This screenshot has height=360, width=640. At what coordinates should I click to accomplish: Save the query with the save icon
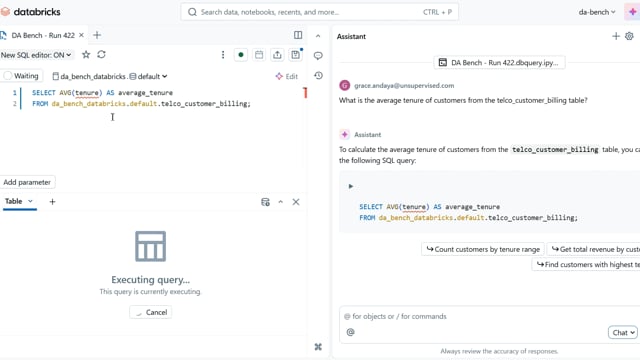296,55
